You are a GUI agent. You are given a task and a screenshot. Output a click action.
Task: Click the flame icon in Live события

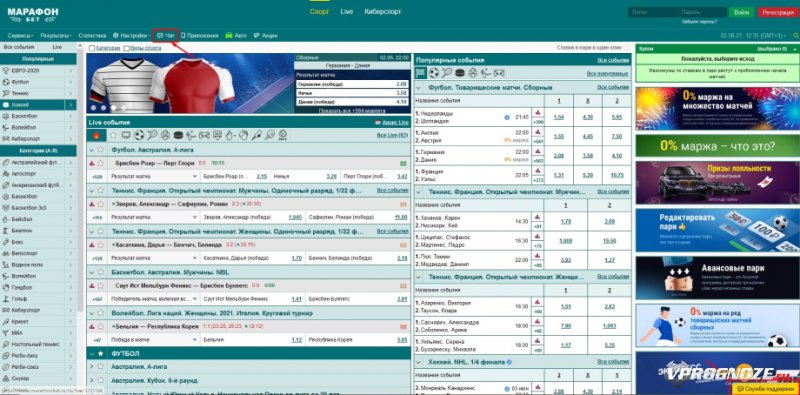96,136
